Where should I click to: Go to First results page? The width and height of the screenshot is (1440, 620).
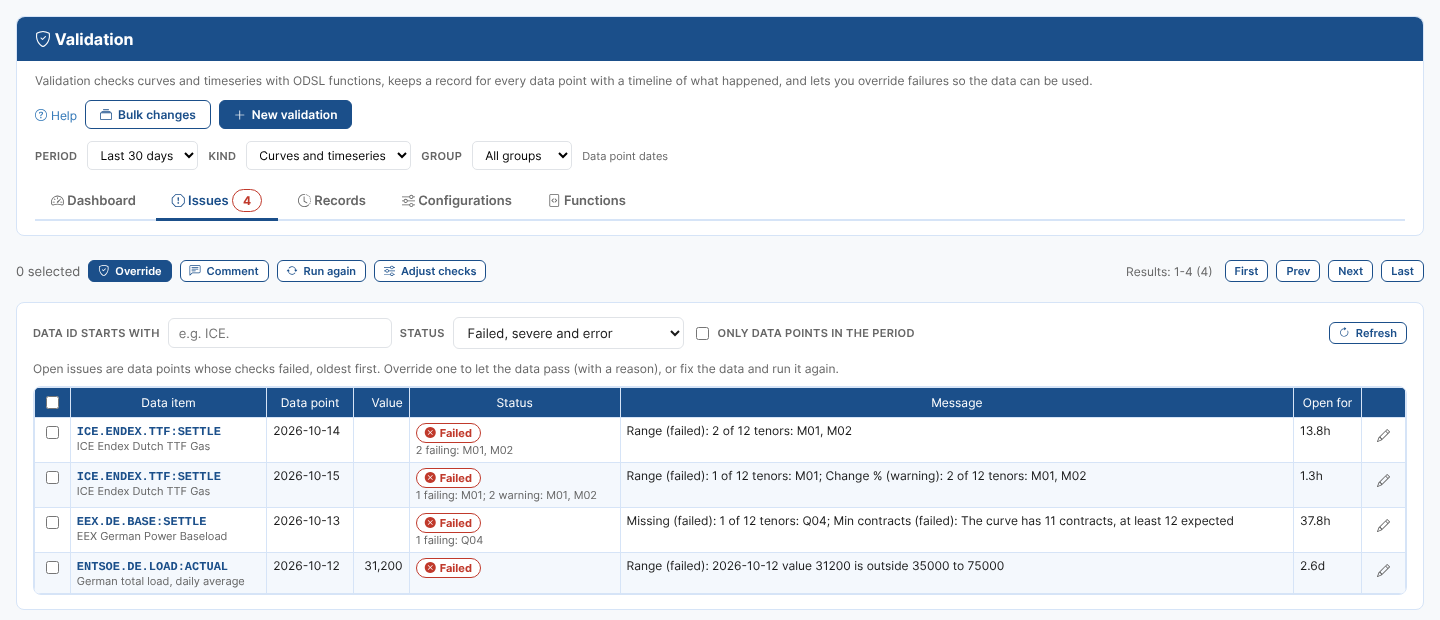(x=1246, y=271)
